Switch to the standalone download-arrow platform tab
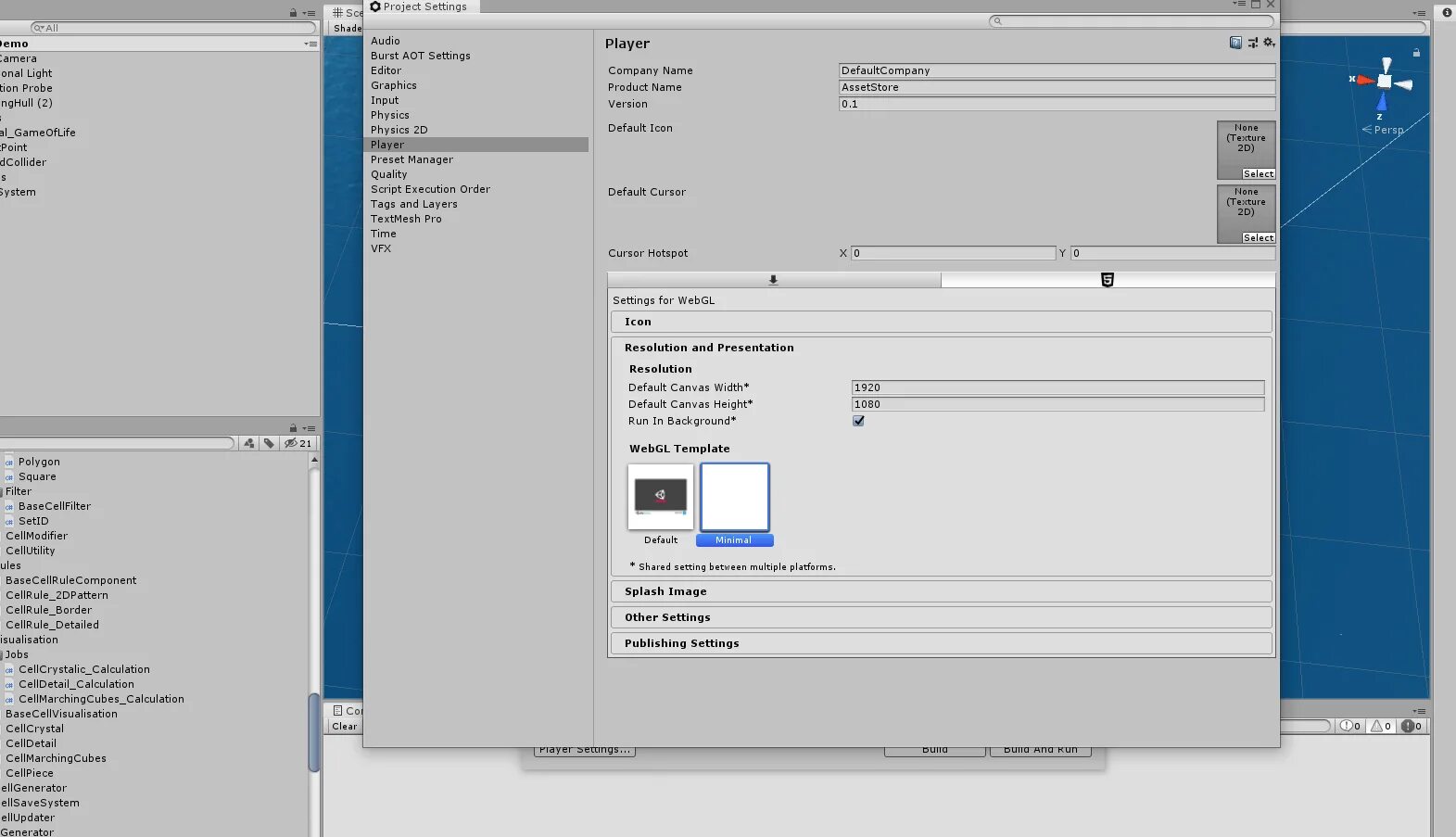The image size is (1456, 837). pos(774,280)
